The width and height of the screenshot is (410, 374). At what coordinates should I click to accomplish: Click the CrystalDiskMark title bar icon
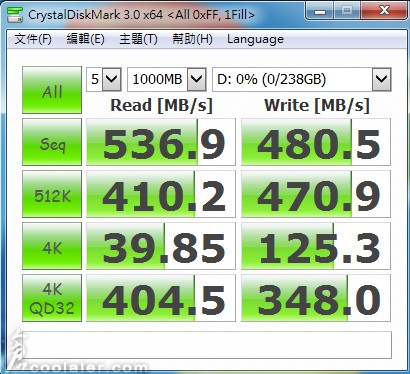pos(15,15)
